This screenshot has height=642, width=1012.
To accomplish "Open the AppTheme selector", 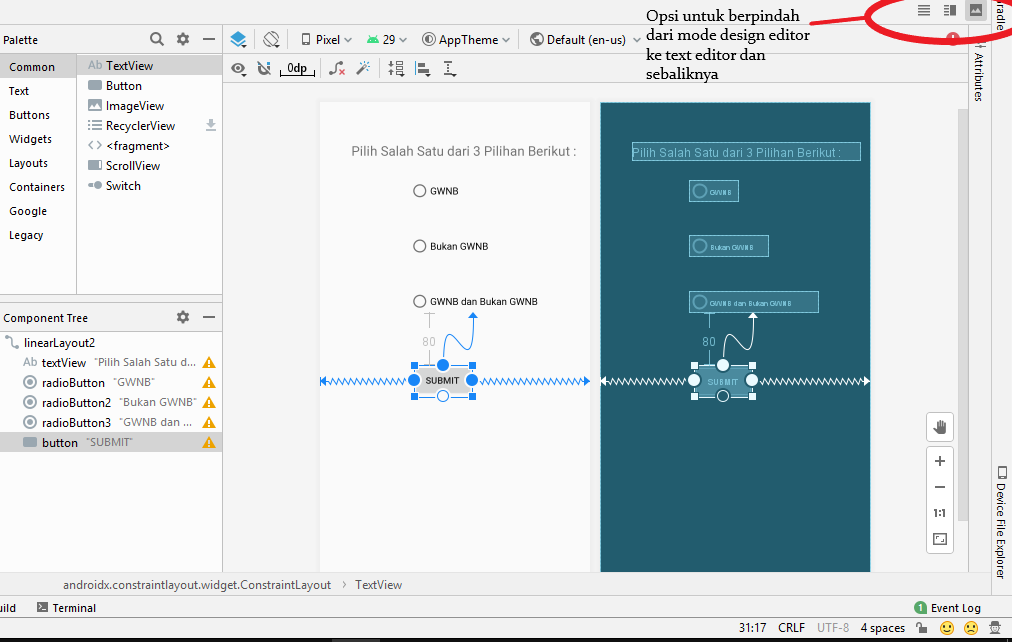I will click(465, 38).
